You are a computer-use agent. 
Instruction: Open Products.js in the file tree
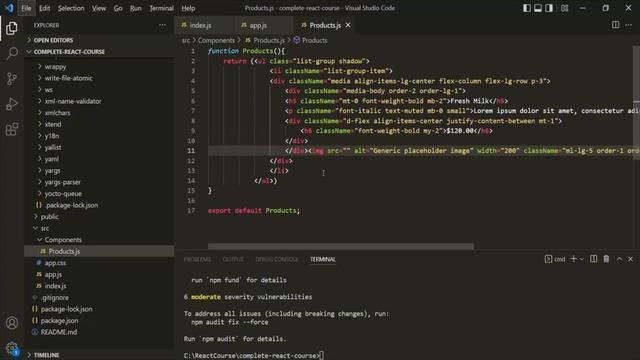click(x=99, y=251)
